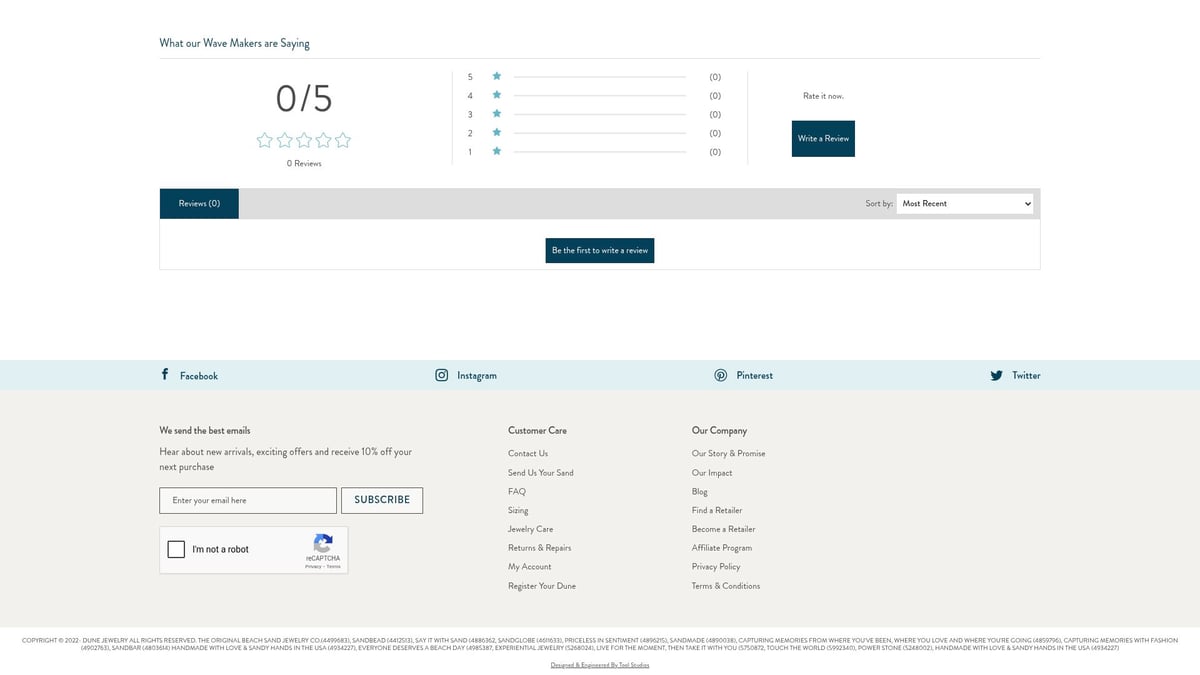Click the Pinterest logo icon
The height and width of the screenshot is (675, 1200).
click(720, 375)
